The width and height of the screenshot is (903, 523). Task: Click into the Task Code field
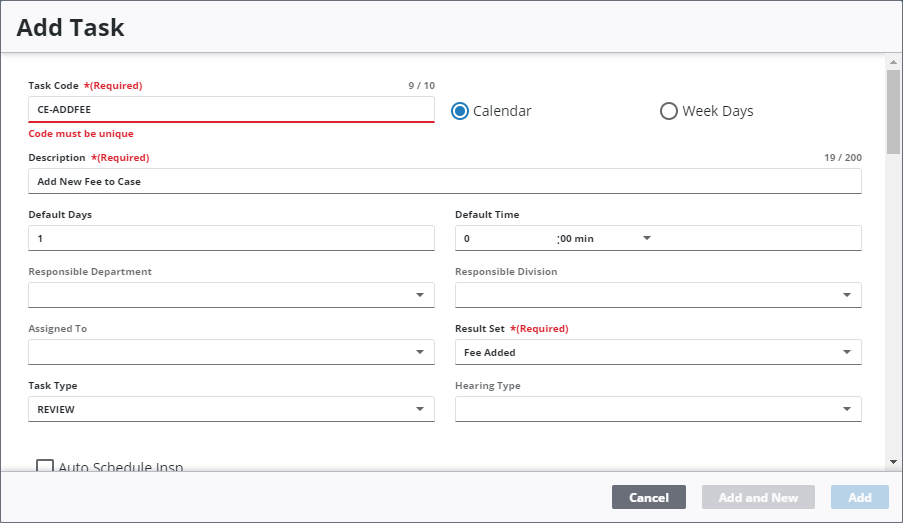tap(230, 109)
